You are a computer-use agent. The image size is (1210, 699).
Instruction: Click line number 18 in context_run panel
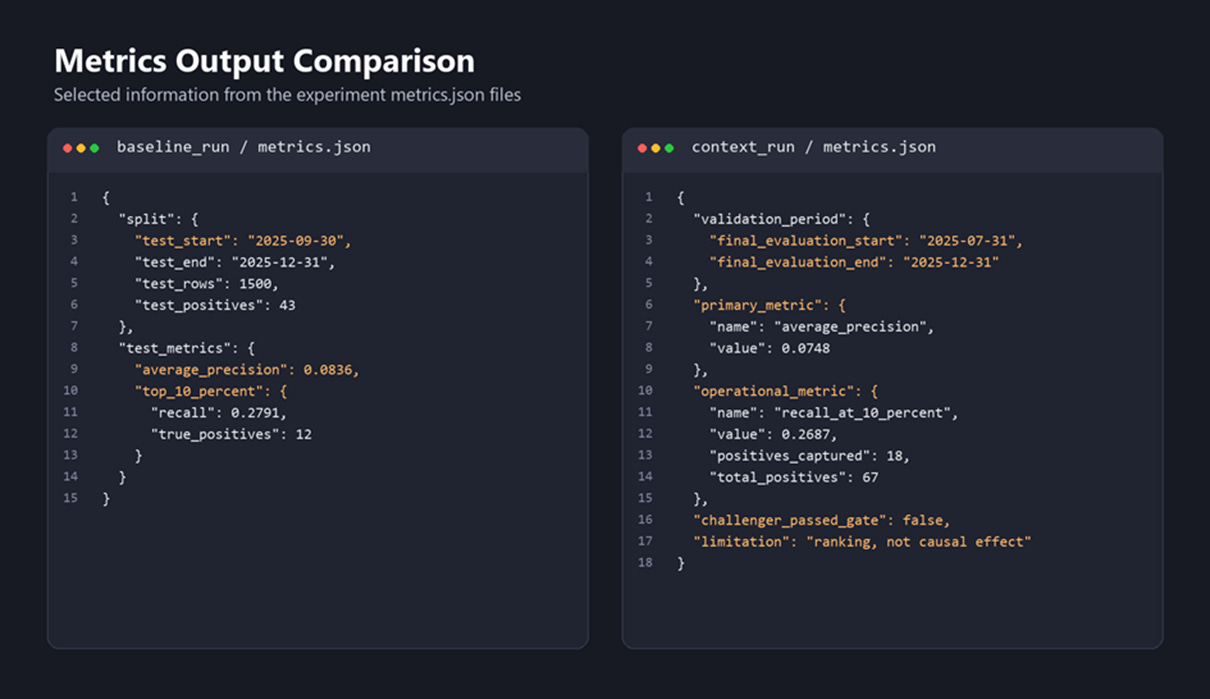tap(645, 563)
